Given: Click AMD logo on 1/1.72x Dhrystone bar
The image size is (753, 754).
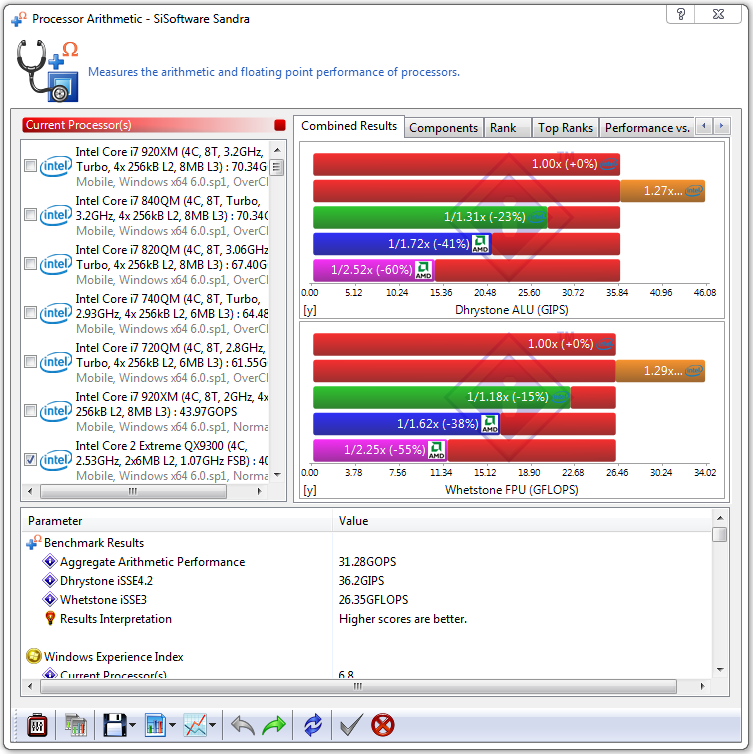Looking at the screenshot, I should 480,244.
